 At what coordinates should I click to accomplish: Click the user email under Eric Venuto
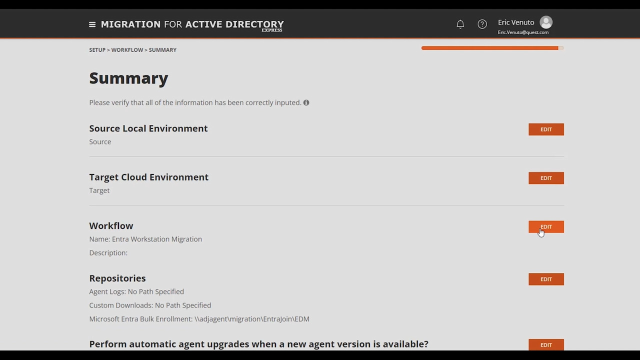point(523,32)
